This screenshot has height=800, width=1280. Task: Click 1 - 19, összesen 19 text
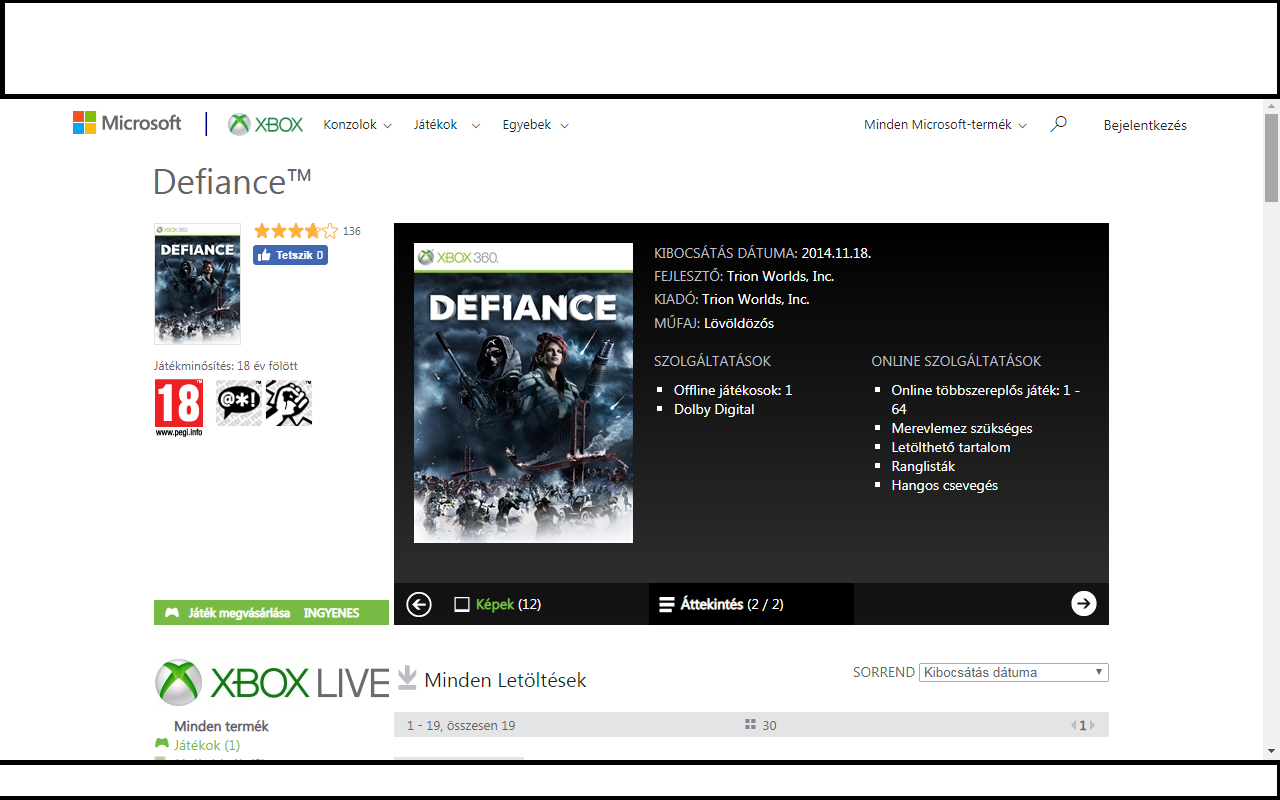point(461,725)
